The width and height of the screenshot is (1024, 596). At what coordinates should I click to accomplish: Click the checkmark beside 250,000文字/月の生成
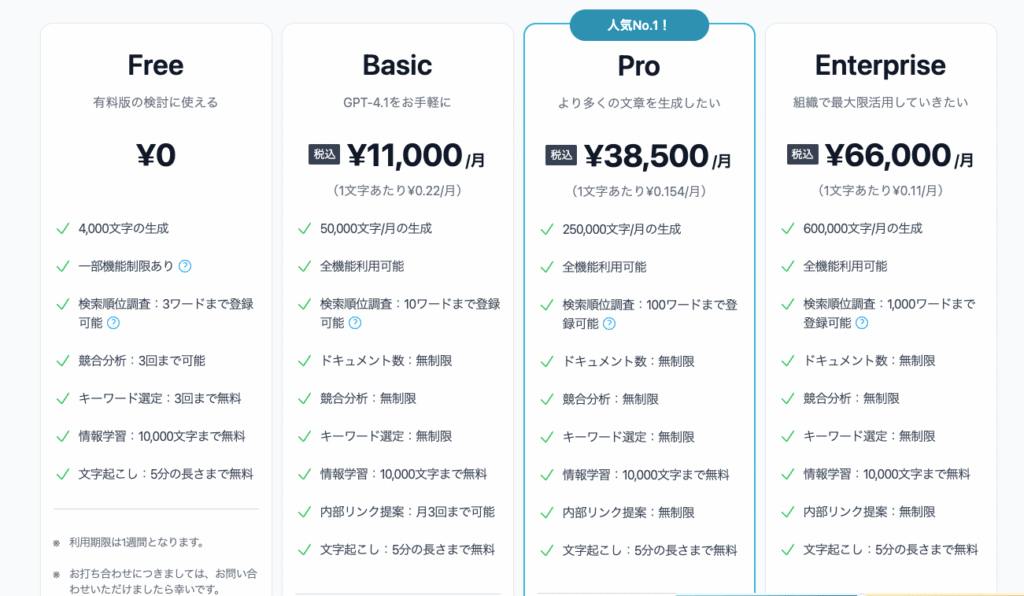coord(546,229)
